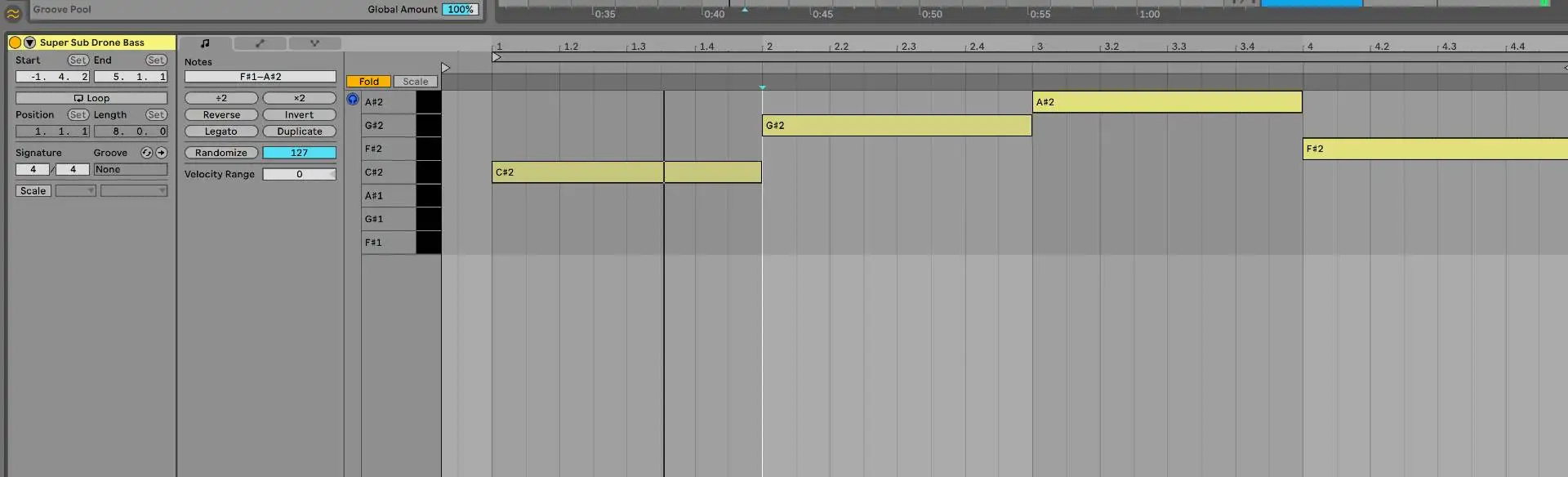The height and width of the screenshot is (477, 1568).
Task: Toggle the clip activator circle
Action: (15, 42)
